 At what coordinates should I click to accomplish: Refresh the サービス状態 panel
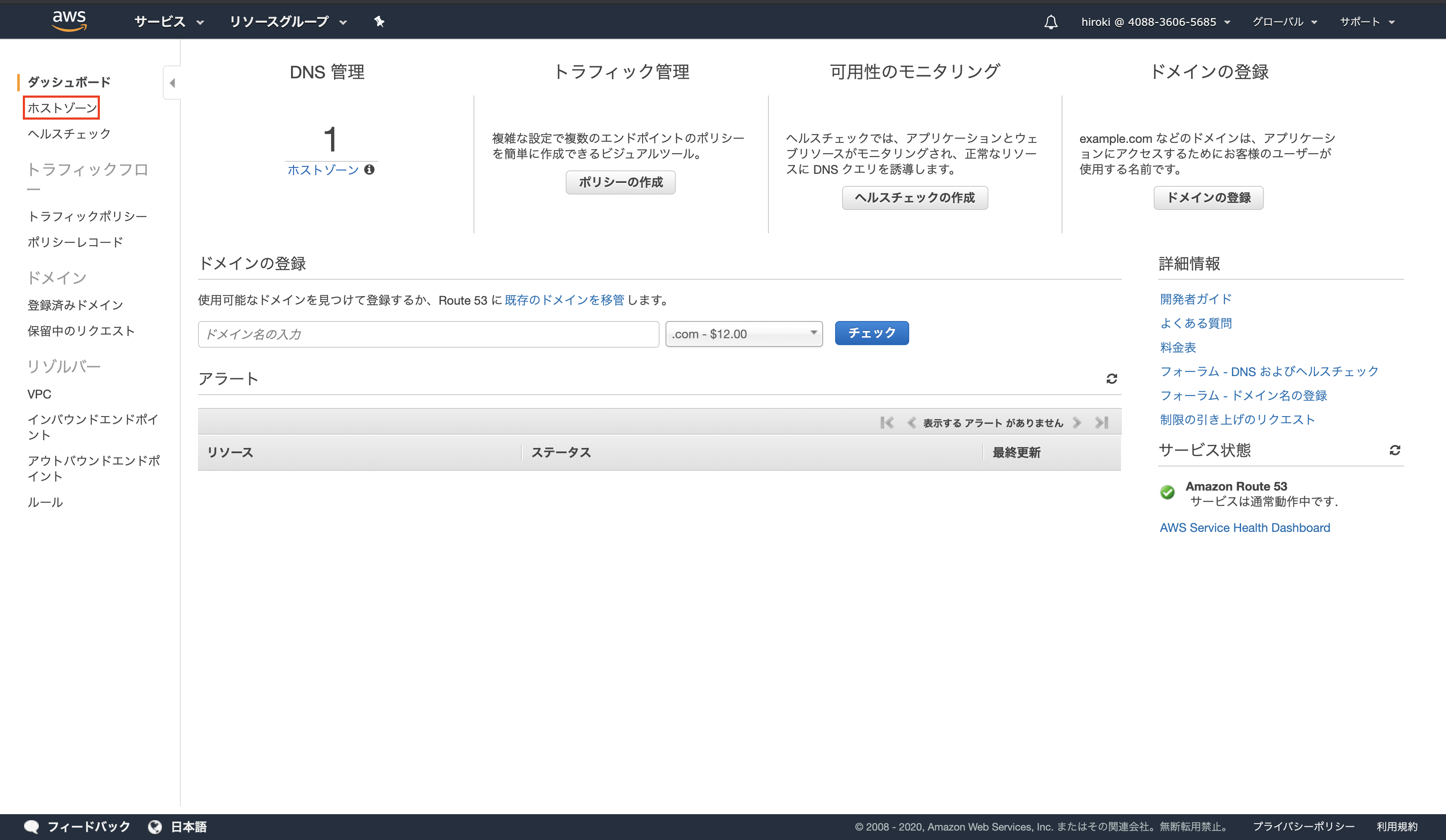pyautogui.click(x=1396, y=450)
